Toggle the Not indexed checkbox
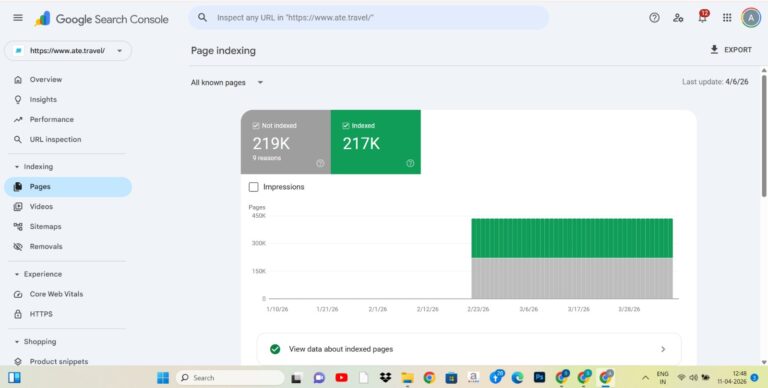The width and height of the screenshot is (768, 388). click(256, 125)
